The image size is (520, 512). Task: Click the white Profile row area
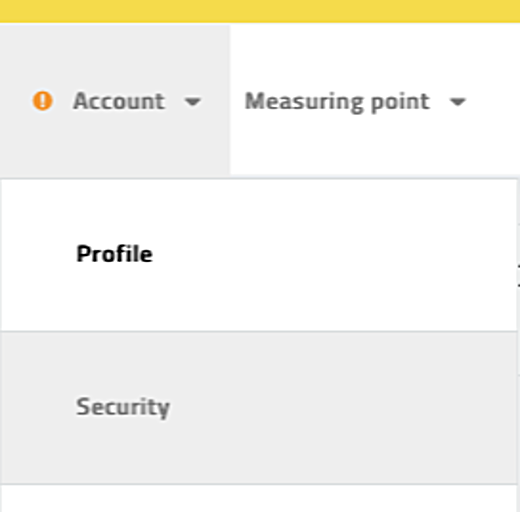point(259,255)
